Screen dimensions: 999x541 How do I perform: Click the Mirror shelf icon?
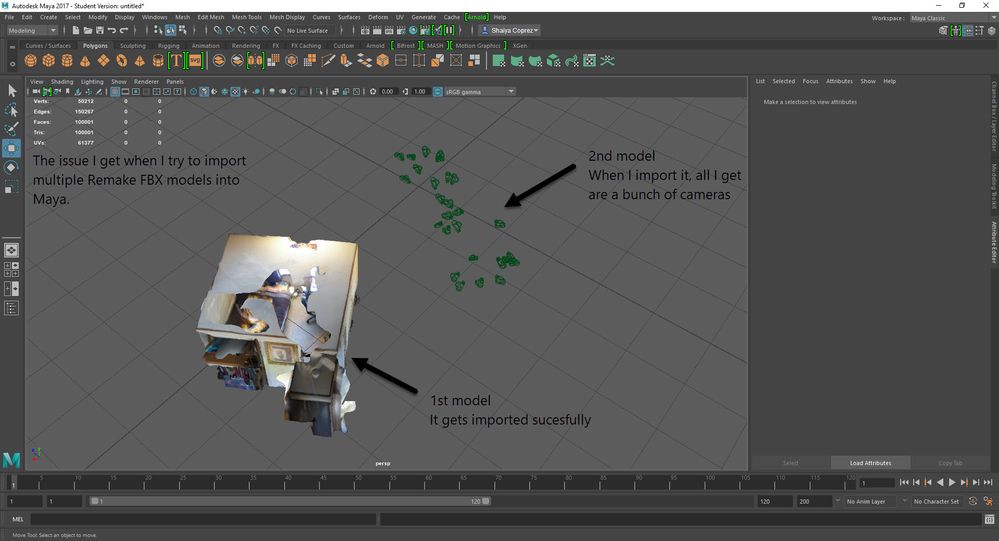tap(255, 61)
